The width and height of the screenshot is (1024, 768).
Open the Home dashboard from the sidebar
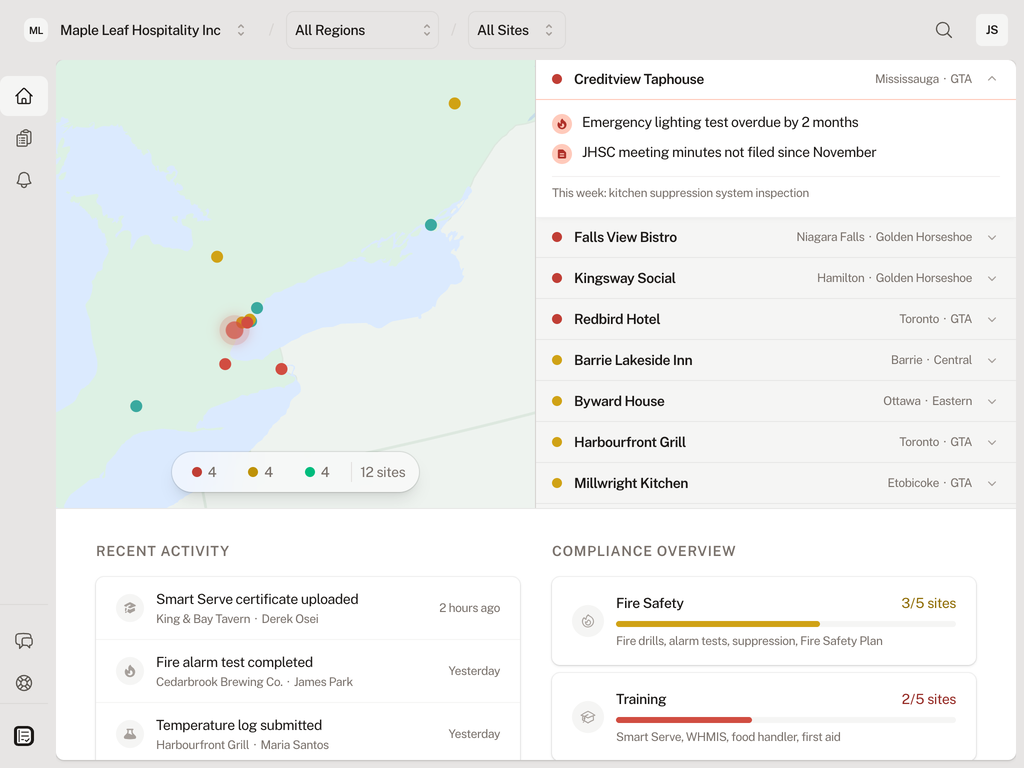click(x=23, y=96)
